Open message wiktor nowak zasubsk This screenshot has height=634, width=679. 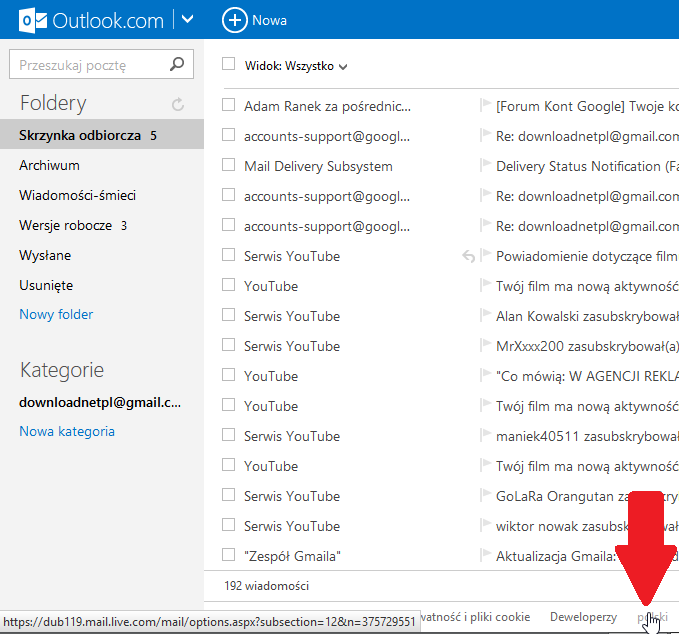coord(562,526)
